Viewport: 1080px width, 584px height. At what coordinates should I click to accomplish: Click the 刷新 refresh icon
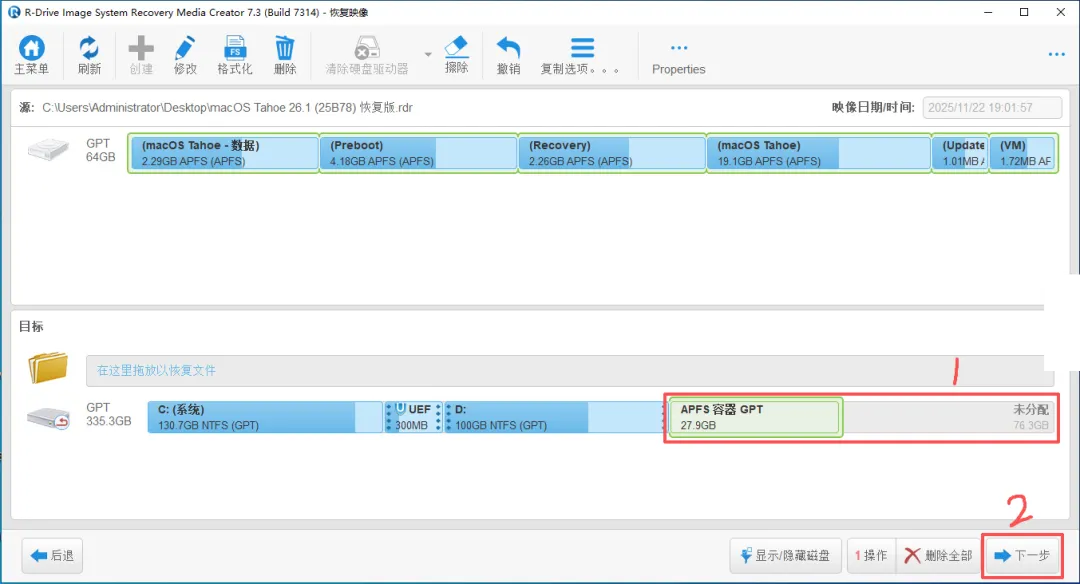pyautogui.click(x=89, y=54)
